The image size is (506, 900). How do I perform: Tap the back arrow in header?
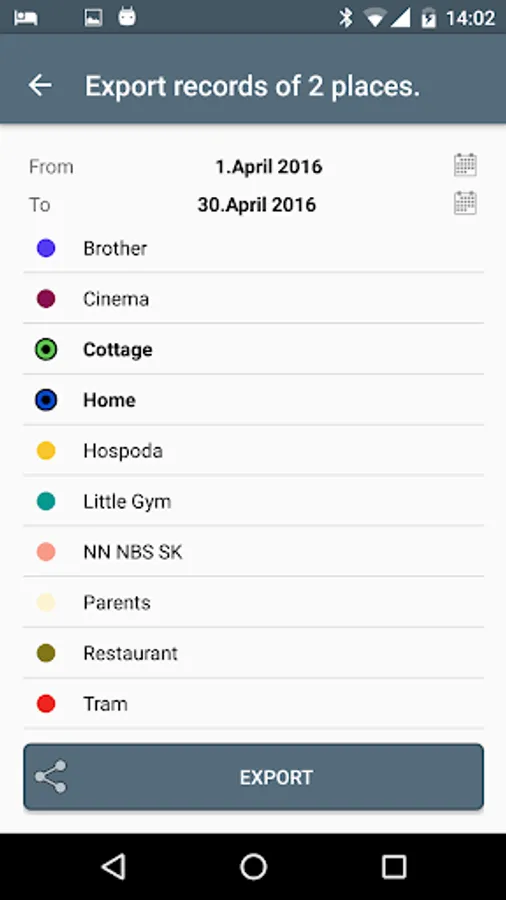pyautogui.click(x=40, y=86)
